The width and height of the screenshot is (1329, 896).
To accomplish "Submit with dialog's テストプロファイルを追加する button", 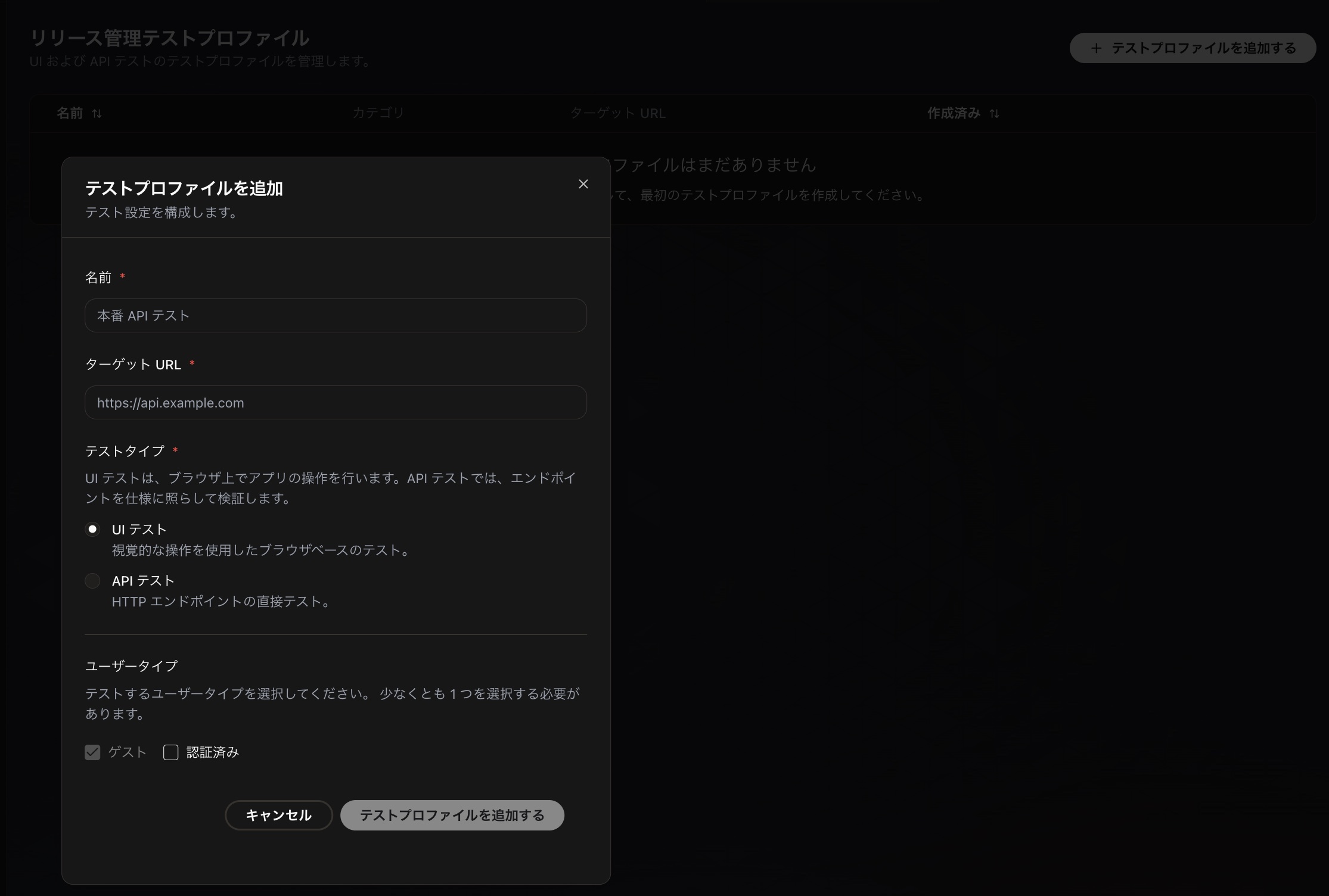I will [452, 815].
